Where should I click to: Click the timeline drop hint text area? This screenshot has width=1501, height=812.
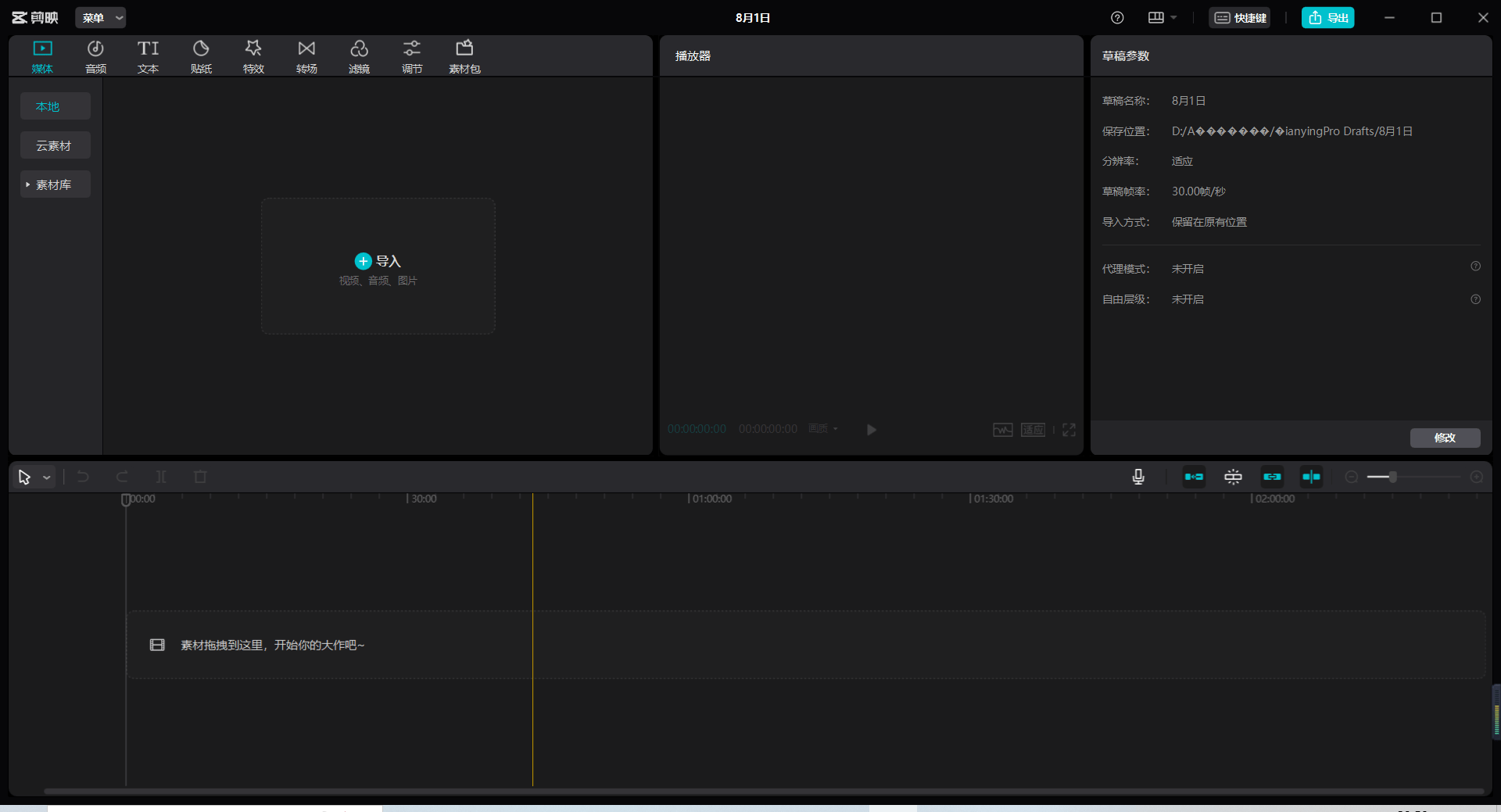(273, 645)
